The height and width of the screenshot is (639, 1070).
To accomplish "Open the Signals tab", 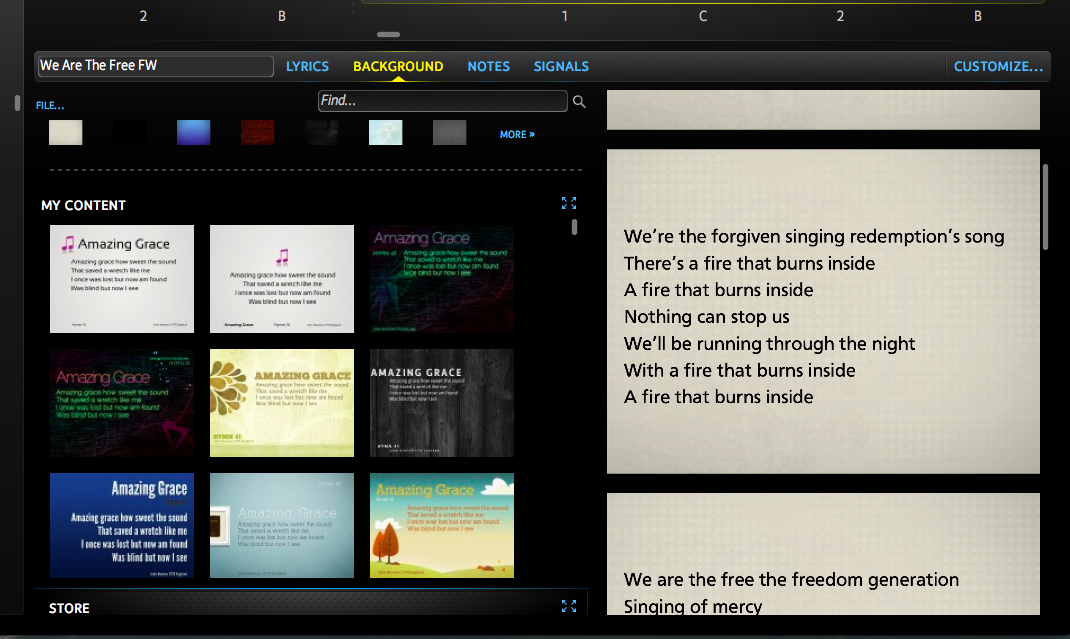I will coord(561,66).
